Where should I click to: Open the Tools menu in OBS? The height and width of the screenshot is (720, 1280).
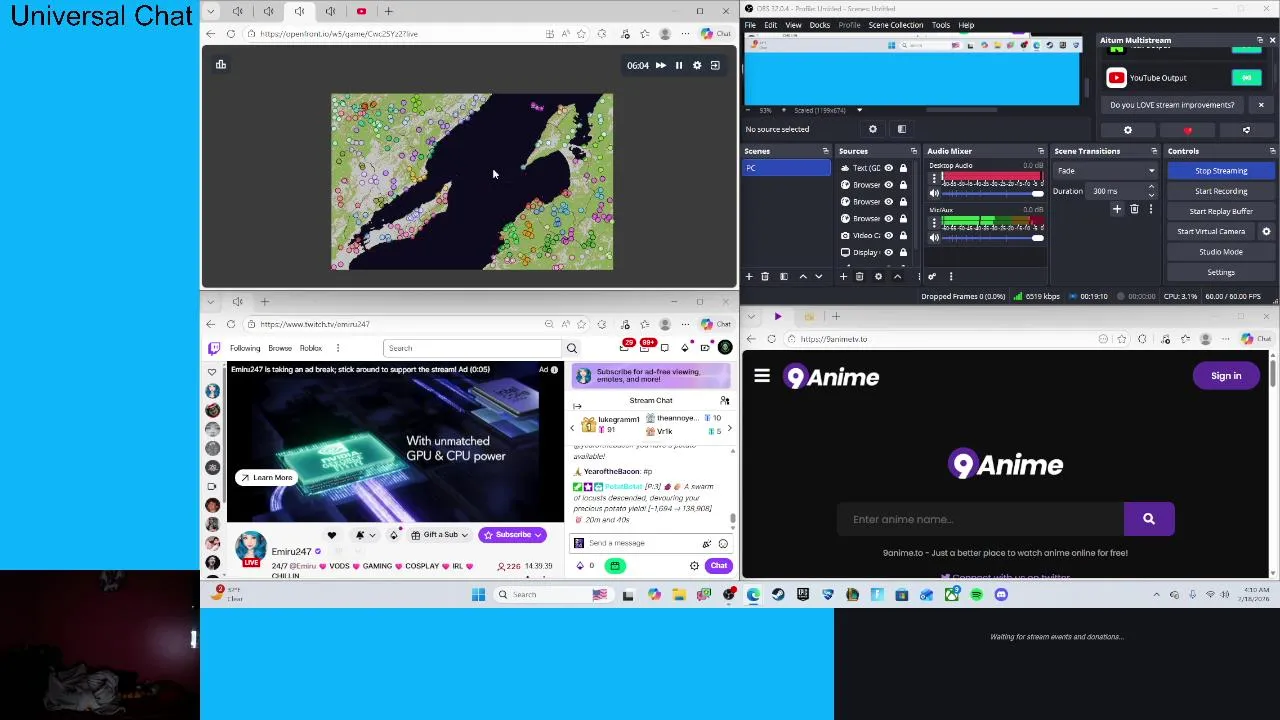pos(941,25)
